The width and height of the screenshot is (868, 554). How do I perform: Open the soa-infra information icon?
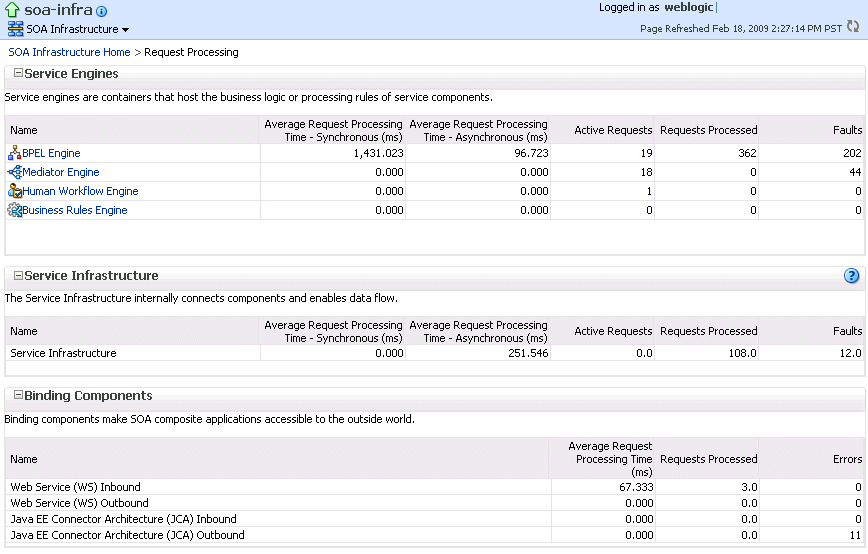tap(101, 11)
